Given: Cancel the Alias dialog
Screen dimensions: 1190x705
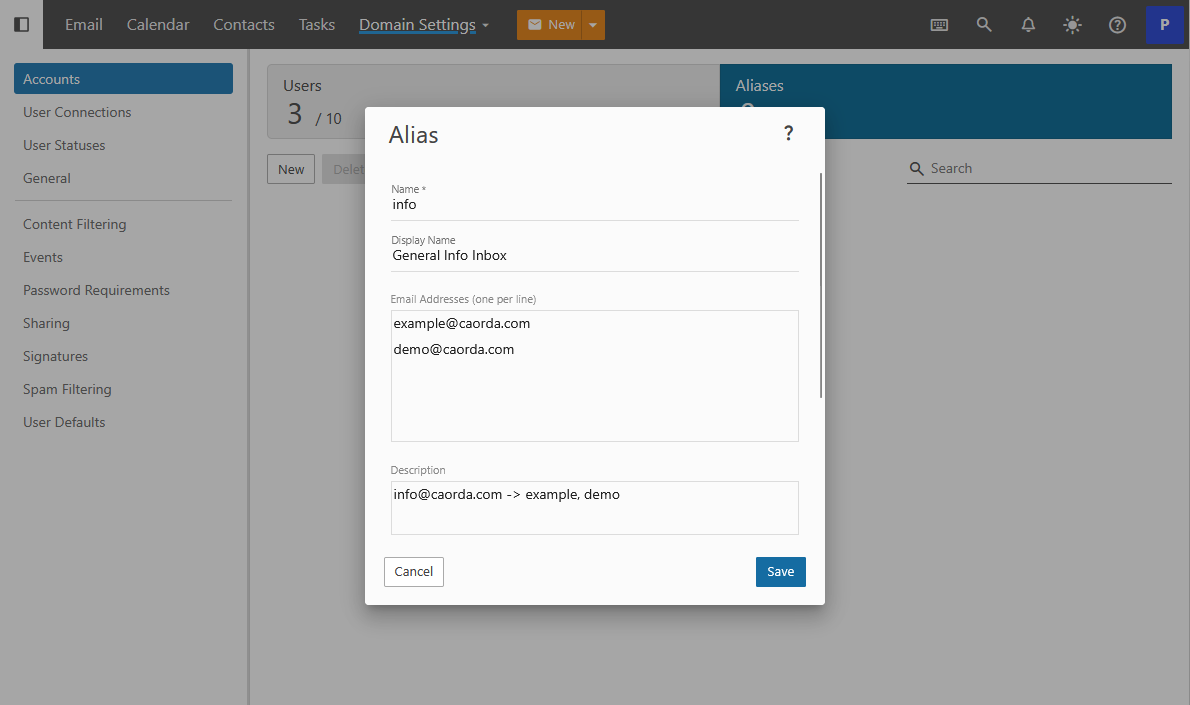Looking at the screenshot, I should (413, 572).
